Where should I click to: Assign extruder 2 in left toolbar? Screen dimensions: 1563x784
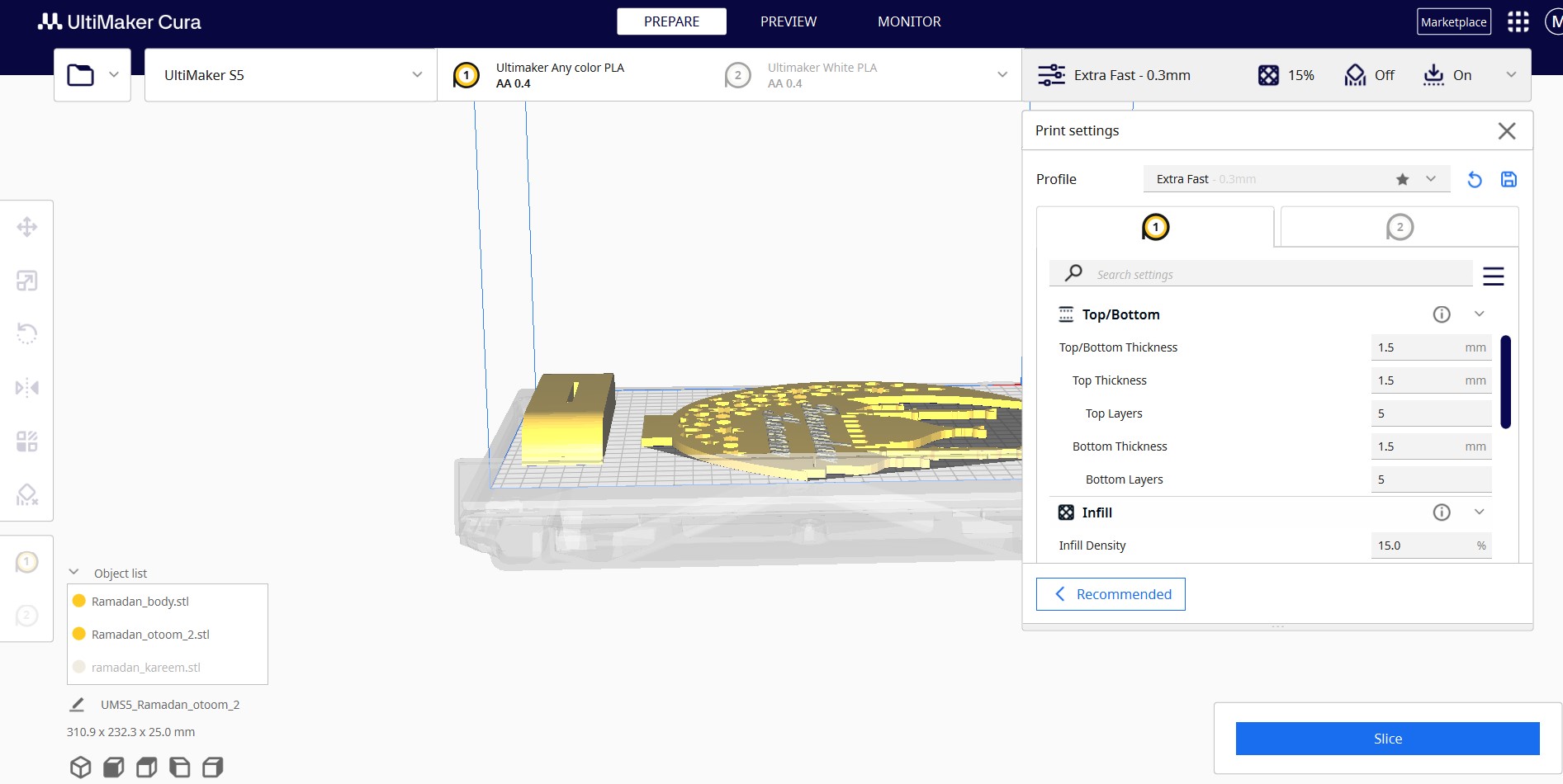[26, 616]
